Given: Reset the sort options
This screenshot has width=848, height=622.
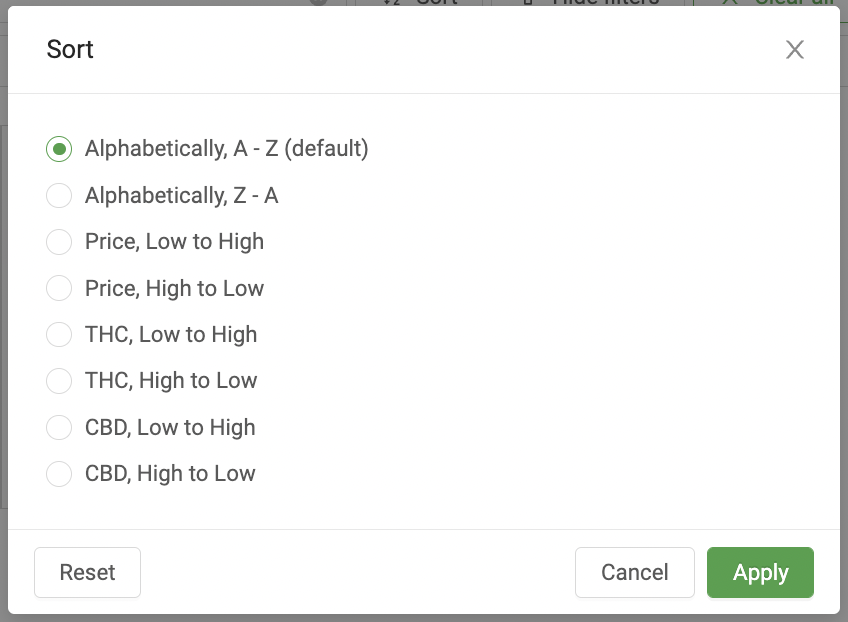Looking at the screenshot, I should pos(87,573).
